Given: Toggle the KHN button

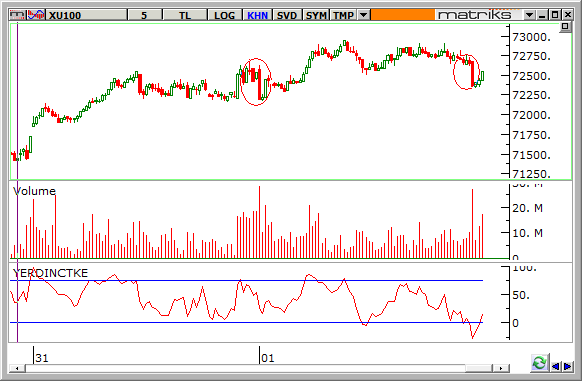Looking at the screenshot, I should (257, 15).
